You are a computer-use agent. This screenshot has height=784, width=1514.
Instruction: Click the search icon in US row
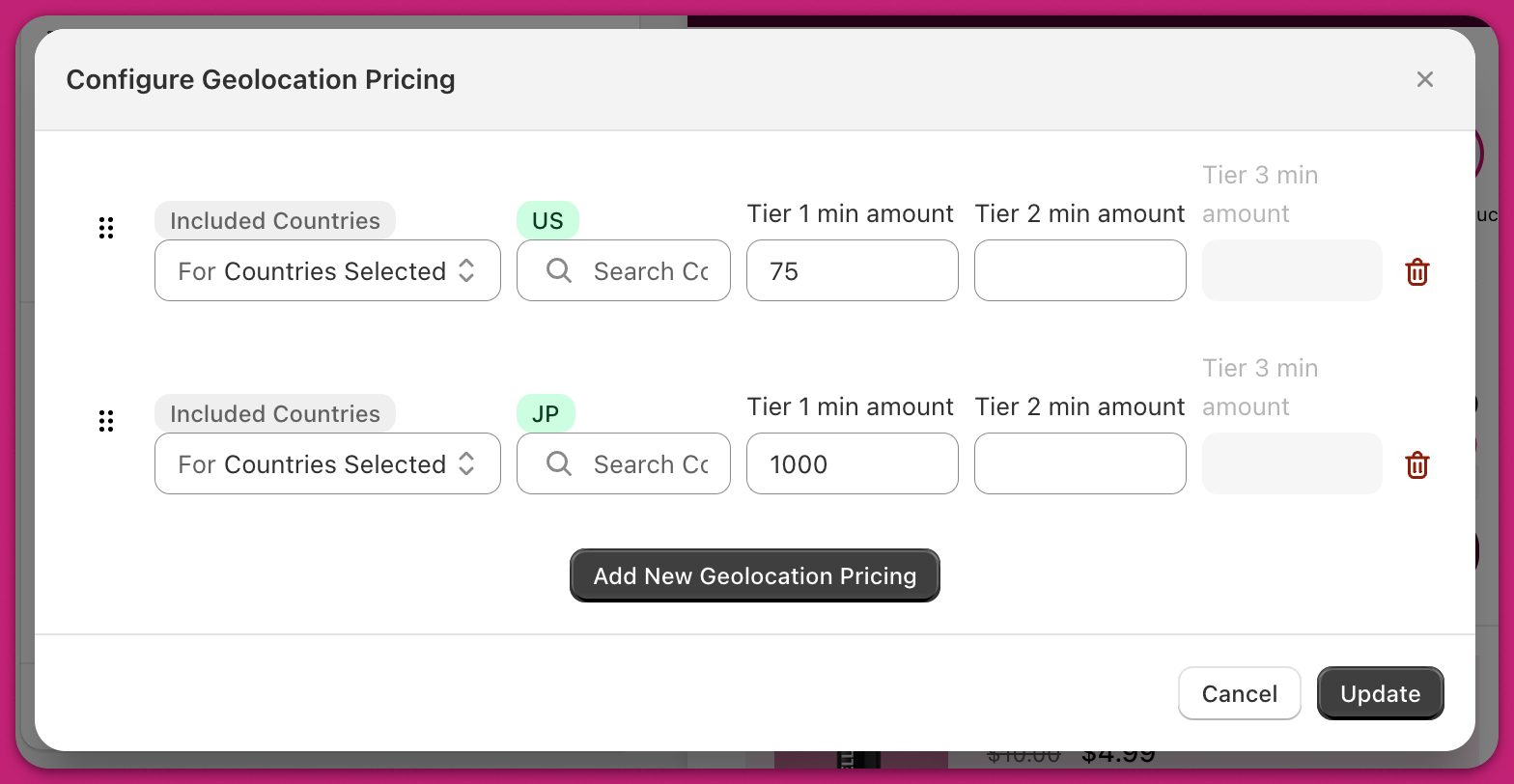559,271
